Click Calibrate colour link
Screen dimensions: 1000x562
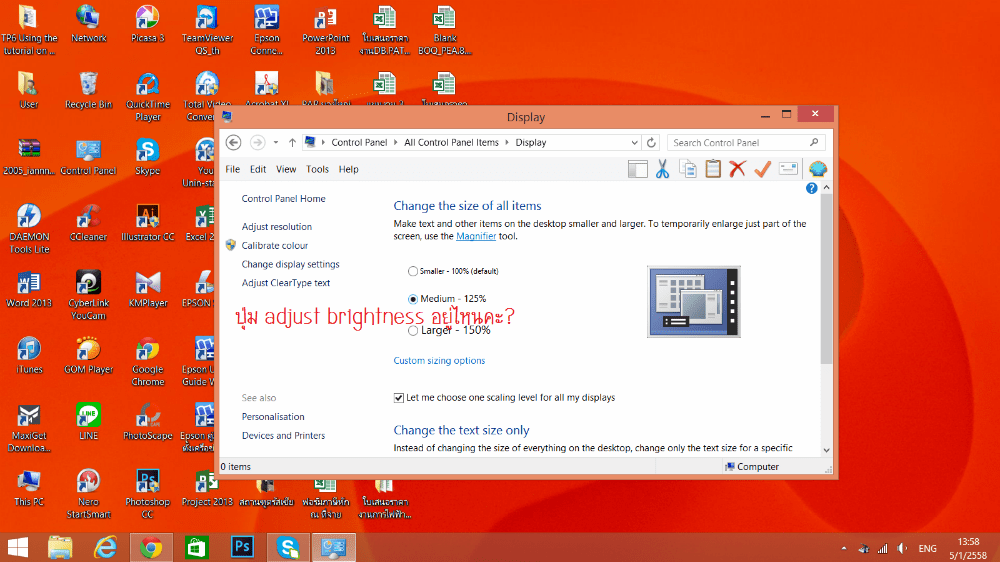[274, 246]
